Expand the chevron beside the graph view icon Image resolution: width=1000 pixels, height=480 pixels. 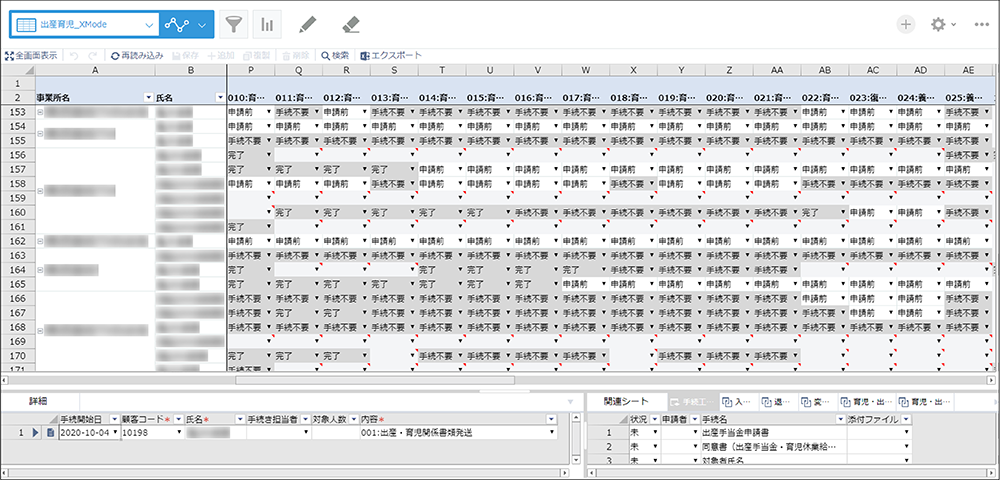(203, 25)
